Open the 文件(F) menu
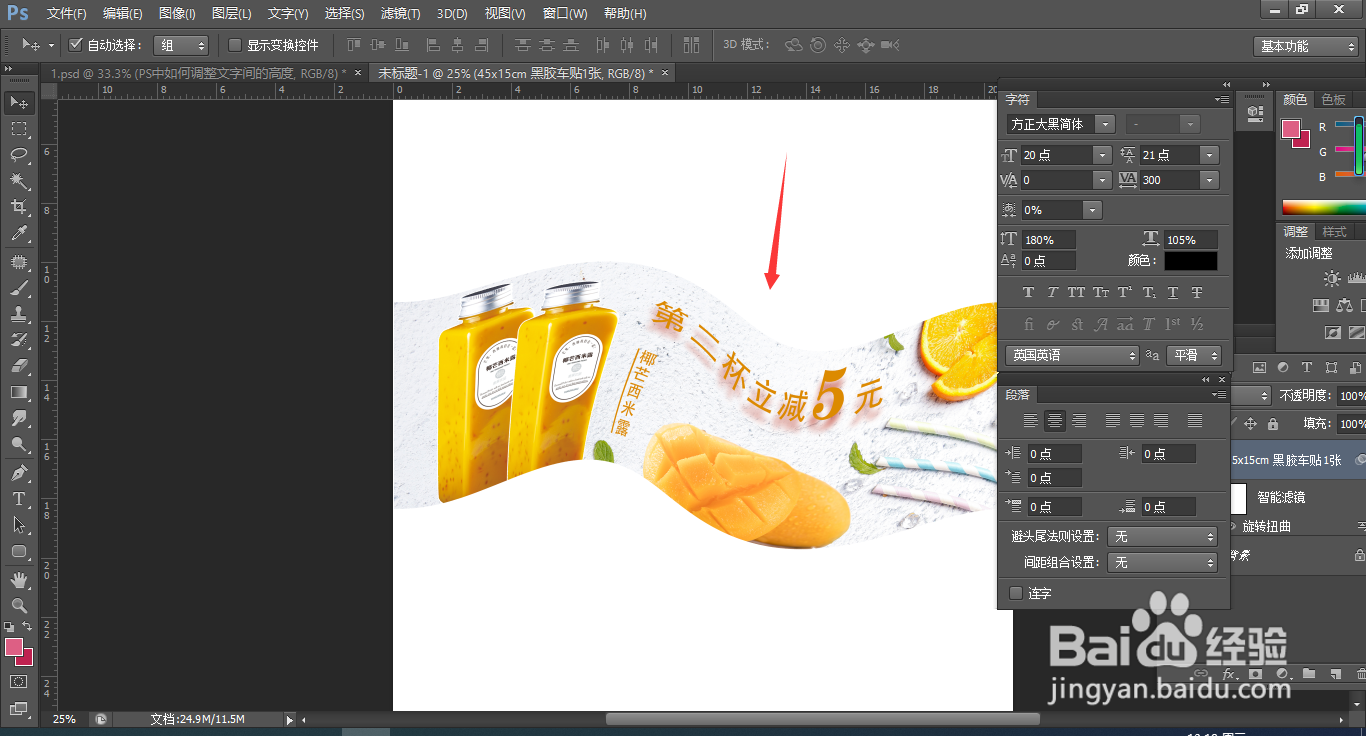 pos(67,13)
